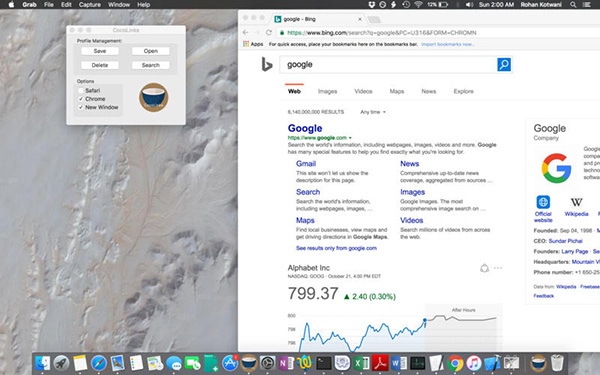Click Chrome's back arrow button
This screenshot has height=375, width=600.
click(246, 33)
